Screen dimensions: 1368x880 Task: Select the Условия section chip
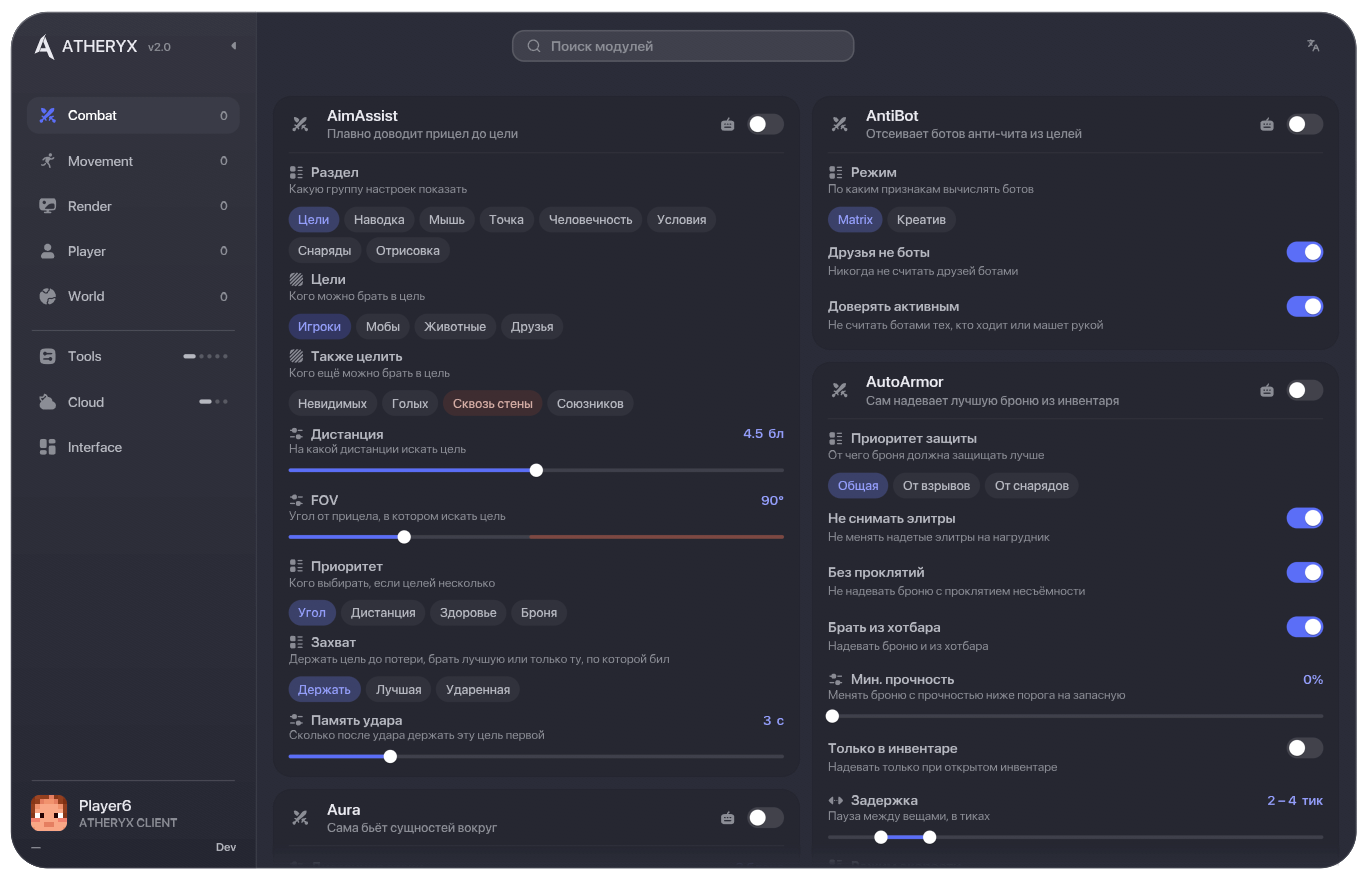[681, 220]
